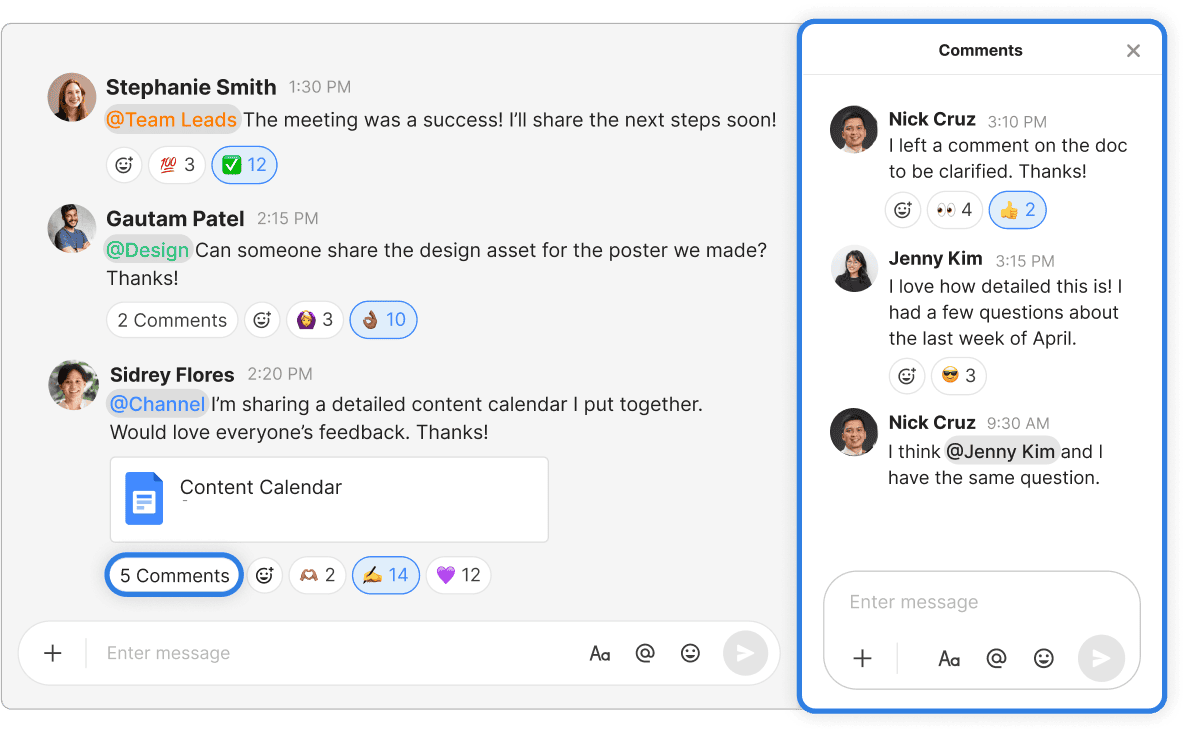Expand the 2 Comments on Gautam's message
1184x730 pixels.
[x=172, y=320]
